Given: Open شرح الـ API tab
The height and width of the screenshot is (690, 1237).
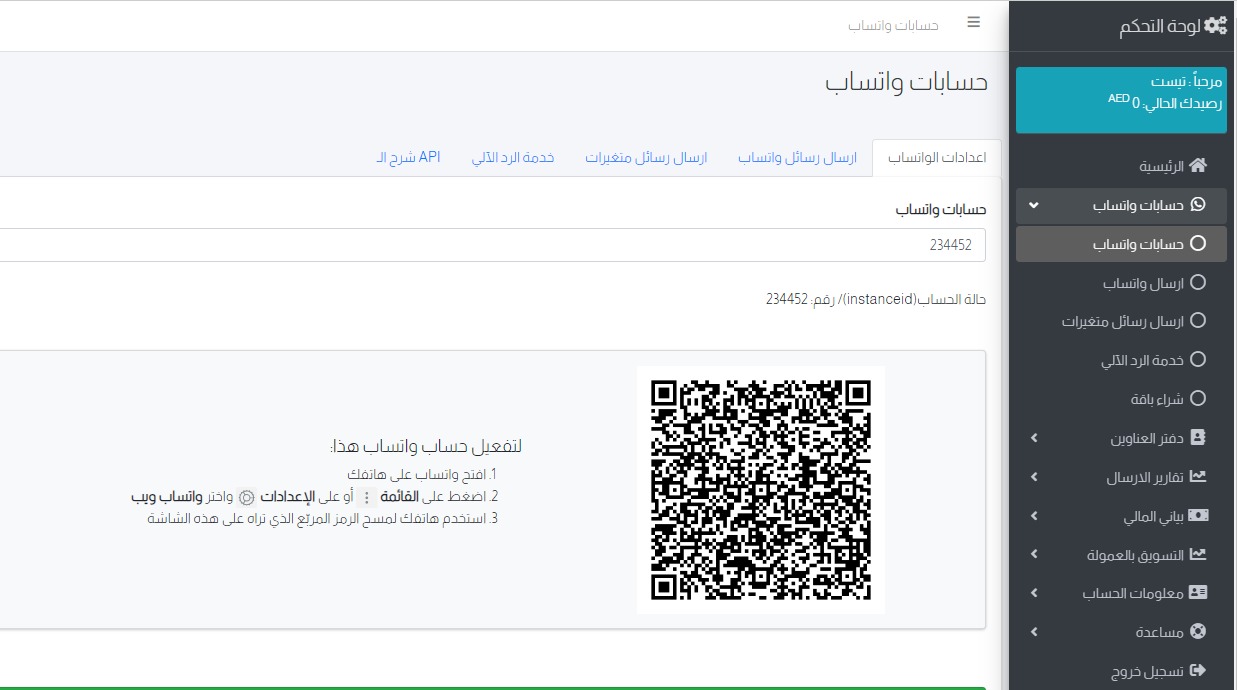Looking at the screenshot, I should click(409, 158).
